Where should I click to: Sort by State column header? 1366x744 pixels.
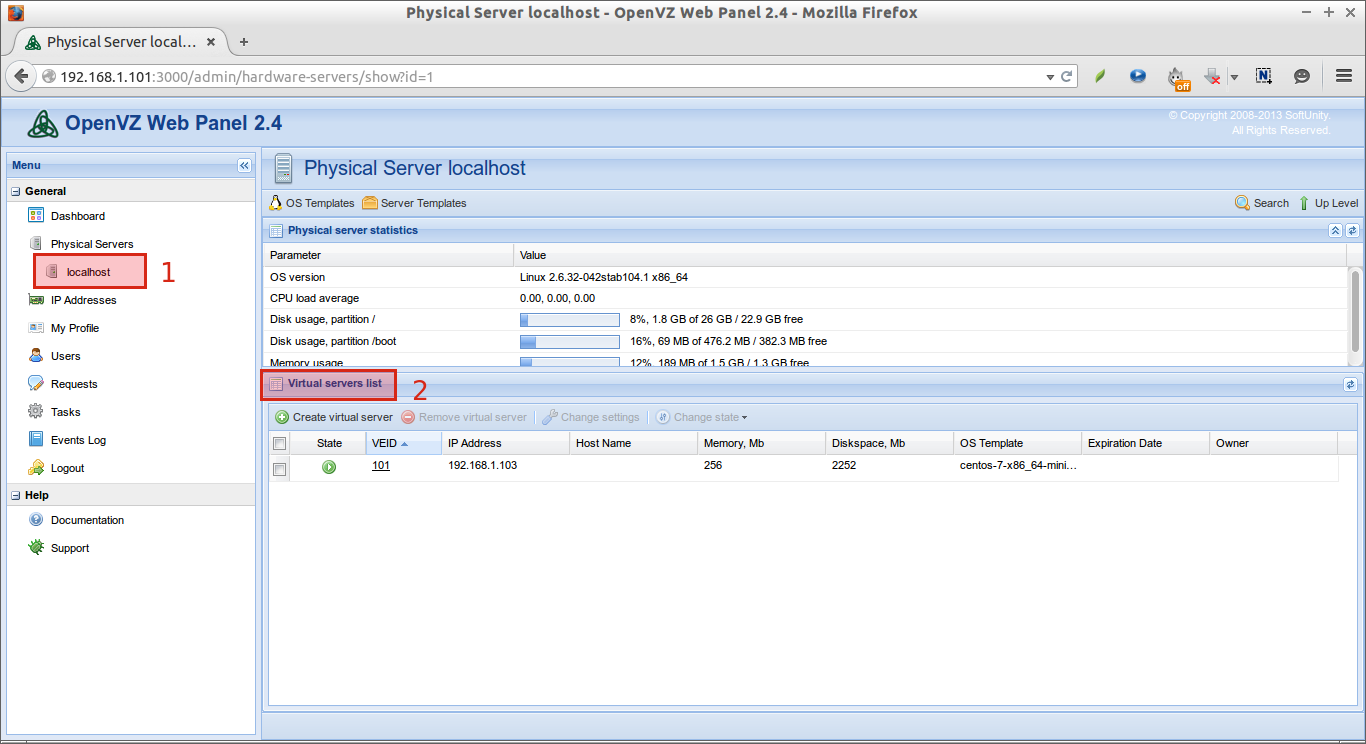(329, 443)
